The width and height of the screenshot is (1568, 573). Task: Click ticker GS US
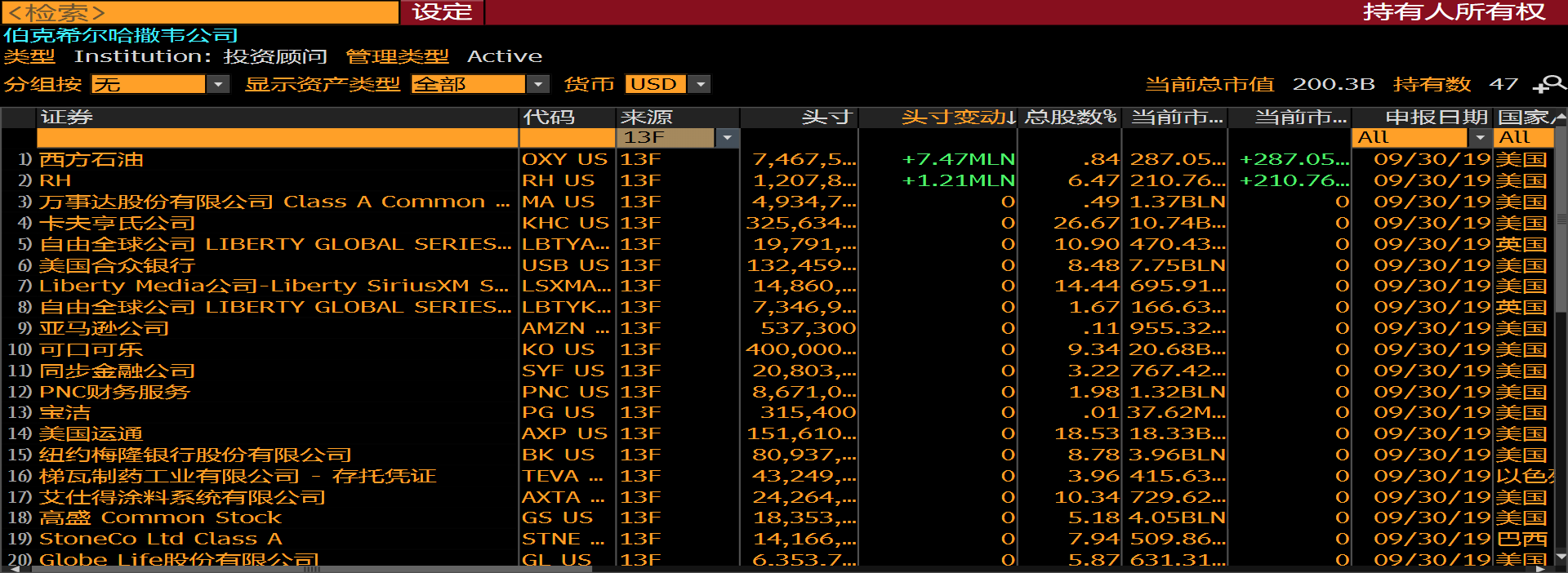(x=558, y=517)
